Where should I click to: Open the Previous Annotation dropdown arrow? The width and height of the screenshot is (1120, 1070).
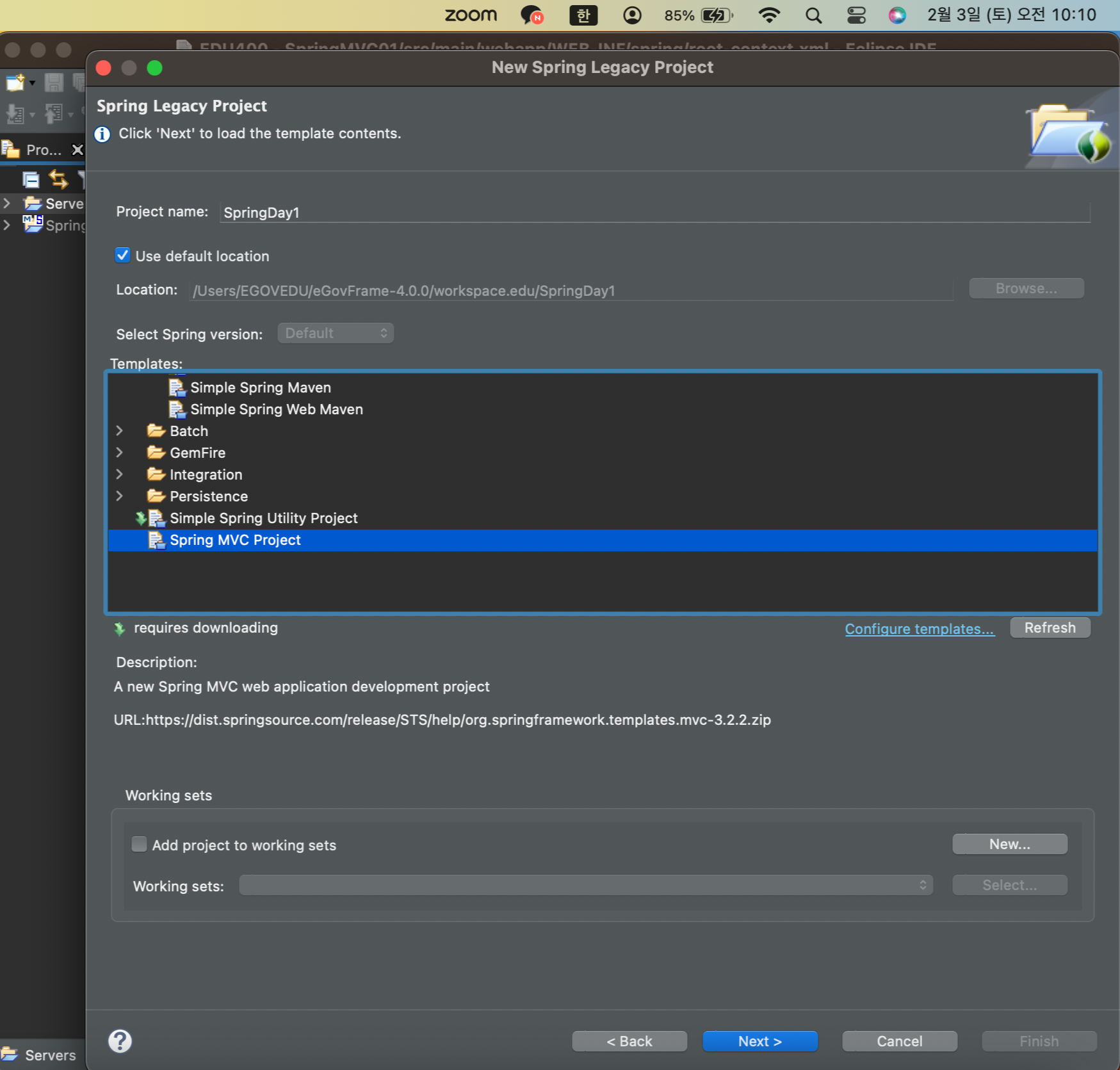point(70,115)
